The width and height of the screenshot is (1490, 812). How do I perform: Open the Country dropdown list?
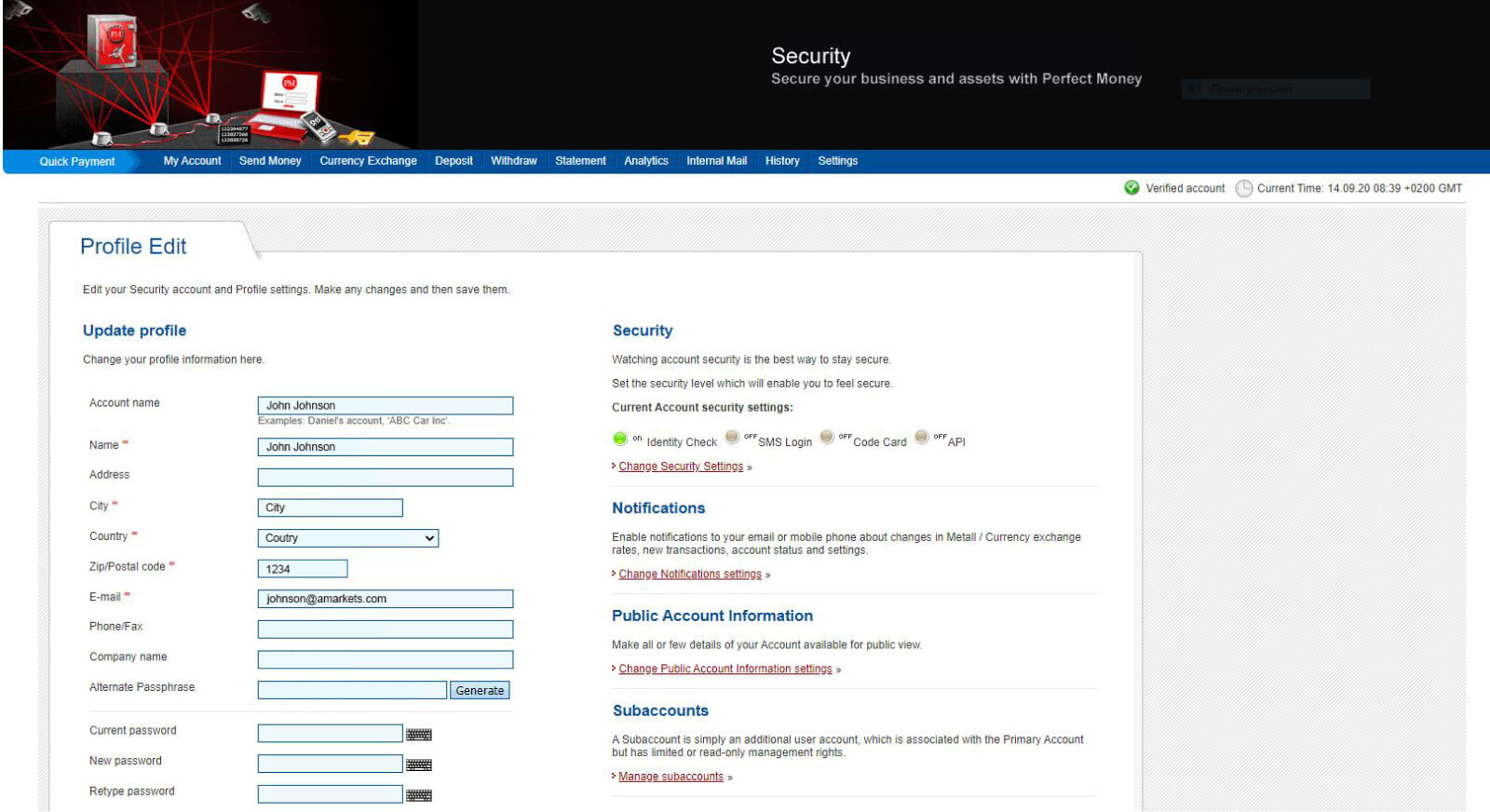(347, 538)
